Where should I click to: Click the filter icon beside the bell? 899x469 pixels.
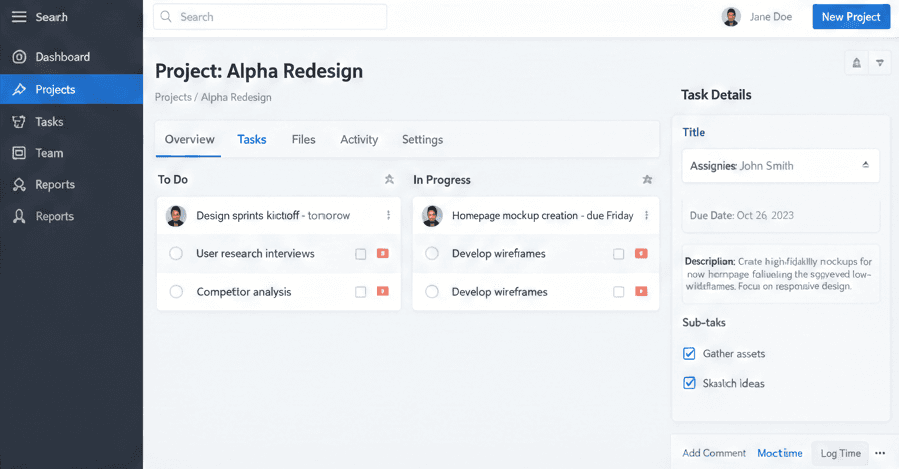(x=880, y=63)
